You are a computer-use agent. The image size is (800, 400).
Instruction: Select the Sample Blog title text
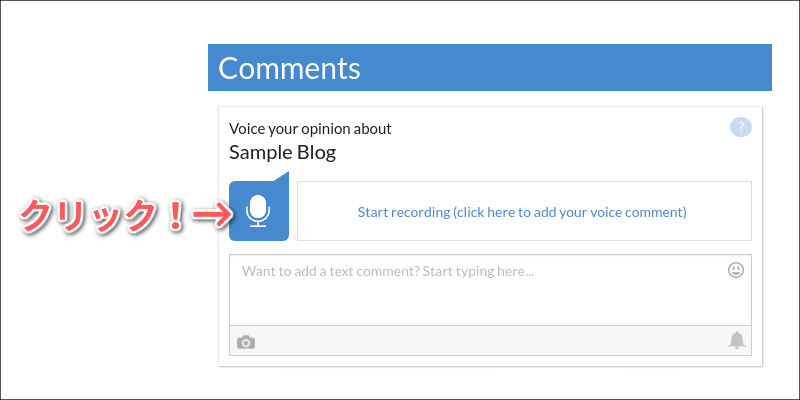(282, 152)
